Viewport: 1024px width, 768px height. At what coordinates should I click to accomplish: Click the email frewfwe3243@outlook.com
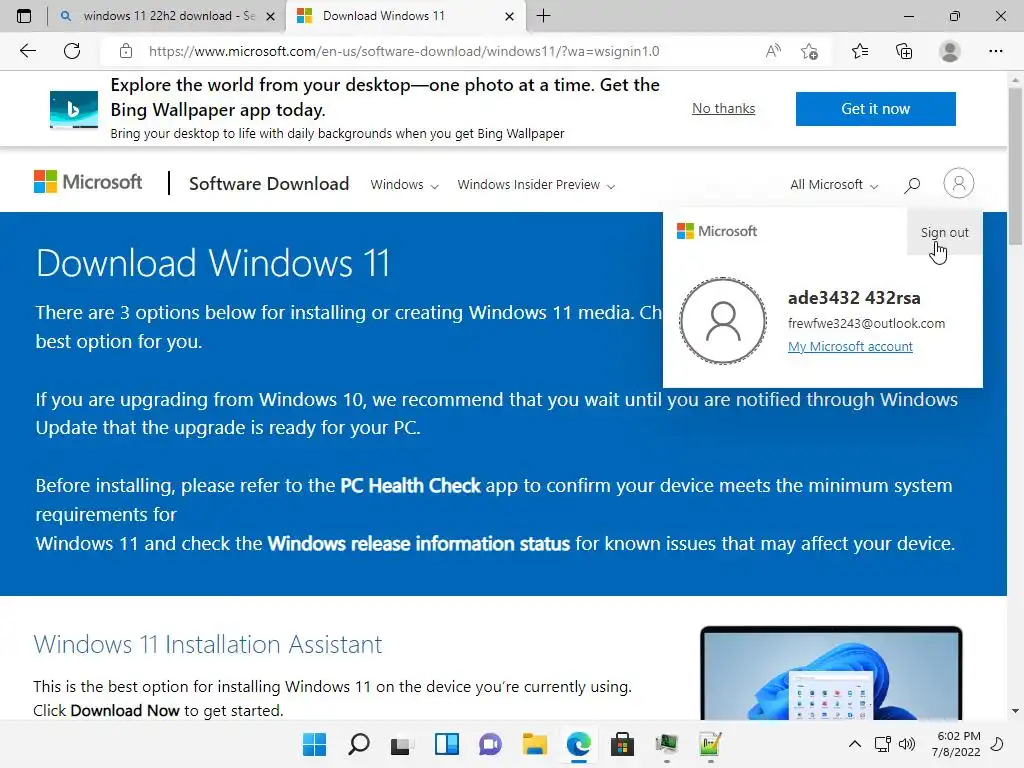coord(866,323)
